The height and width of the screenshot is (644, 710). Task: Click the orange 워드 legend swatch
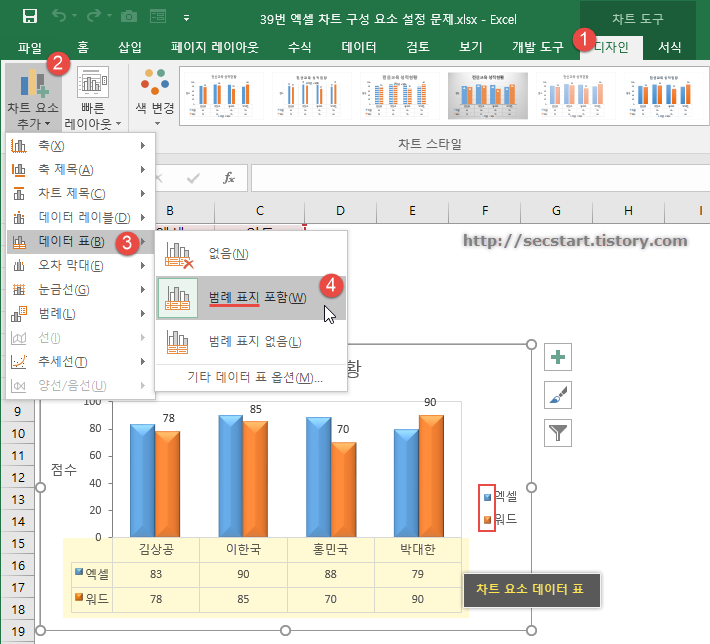[x=487, y=520]
